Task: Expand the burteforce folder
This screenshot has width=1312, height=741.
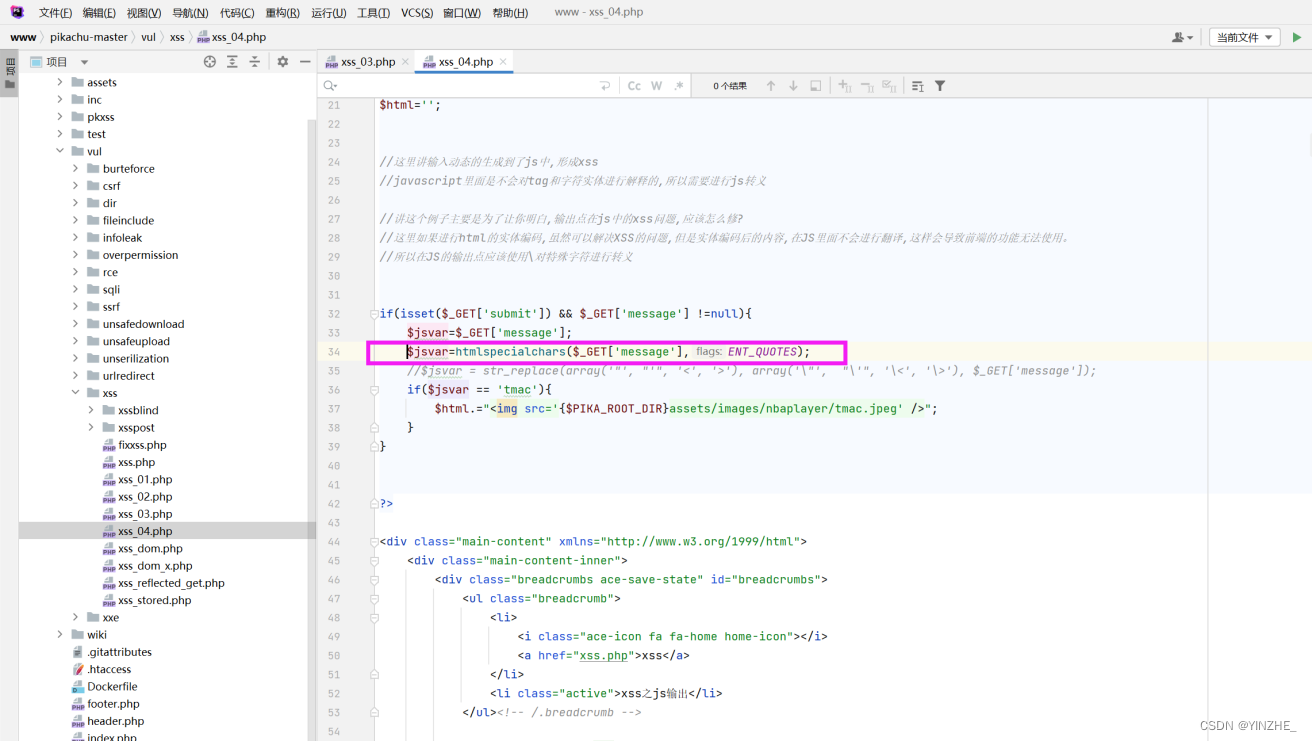Action: click(x=75, y=169)
